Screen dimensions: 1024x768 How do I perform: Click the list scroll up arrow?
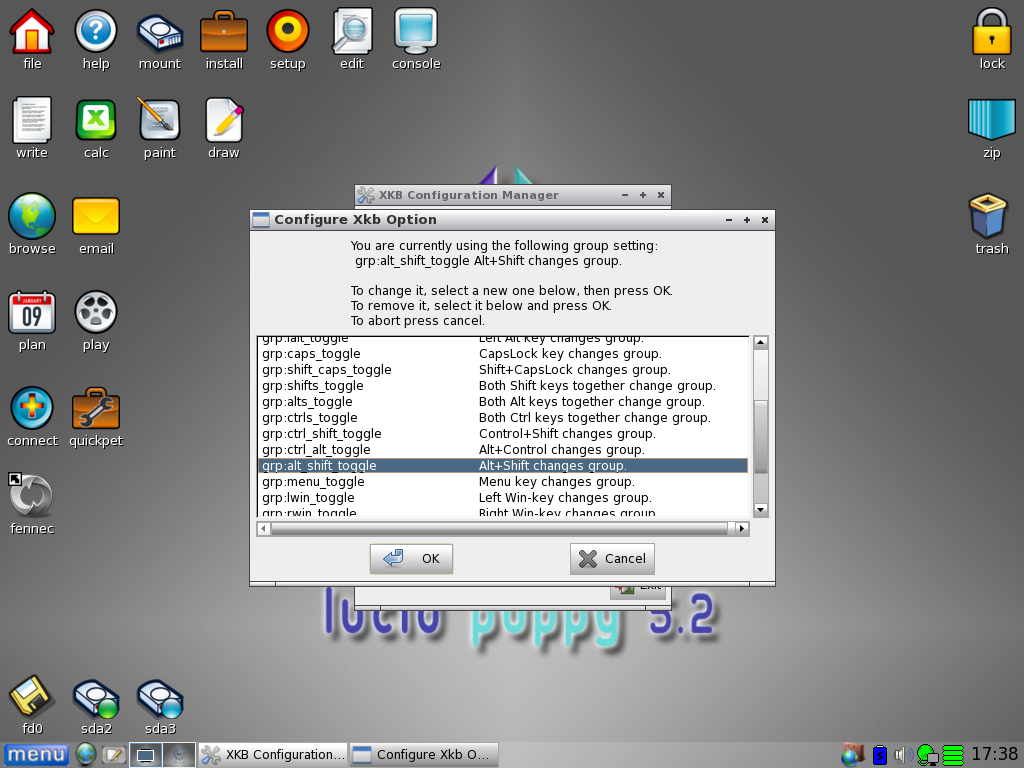[x=760, y=342]
